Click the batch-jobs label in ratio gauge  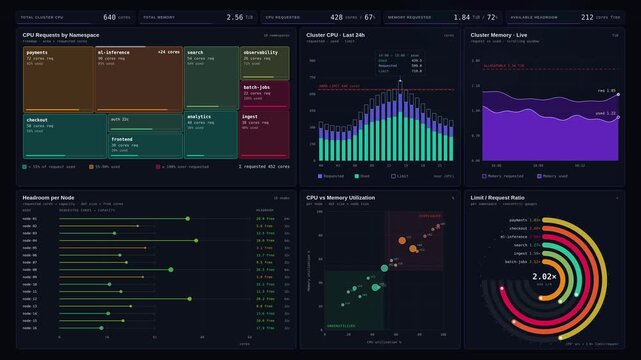click(x=516, y=262)
